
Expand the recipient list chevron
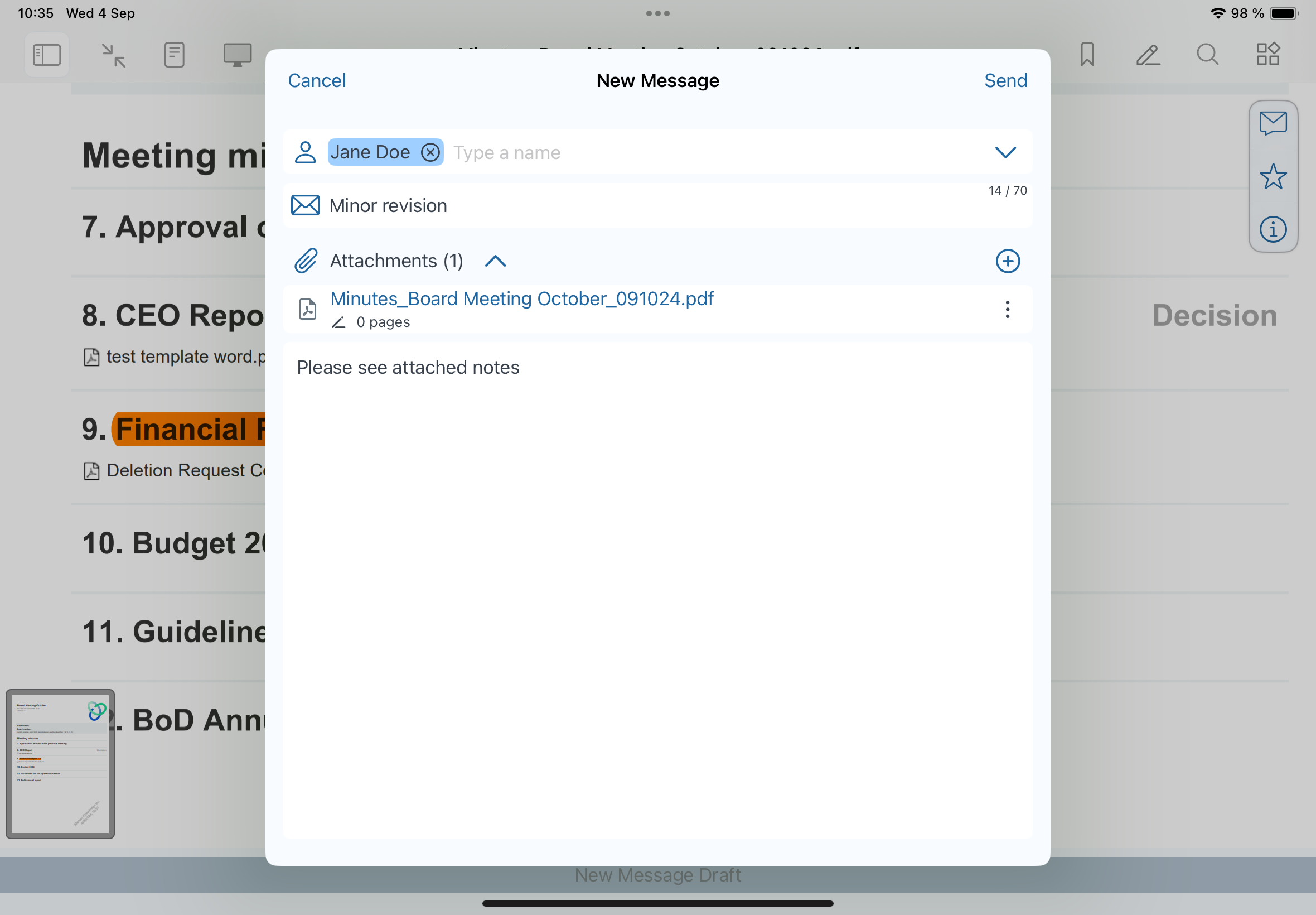click(x=1005, y=152)
